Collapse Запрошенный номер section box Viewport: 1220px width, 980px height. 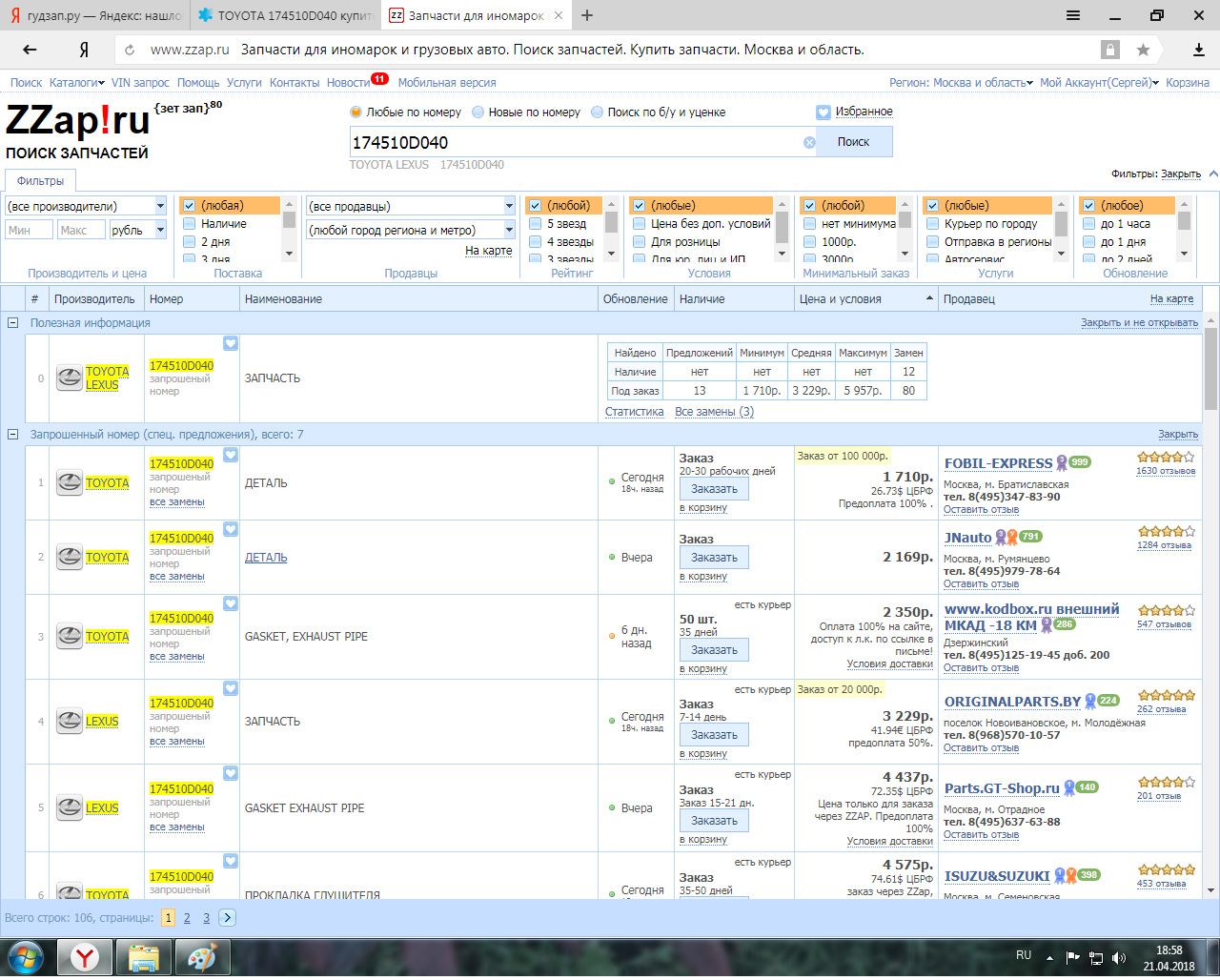click(x=13, y=435)
